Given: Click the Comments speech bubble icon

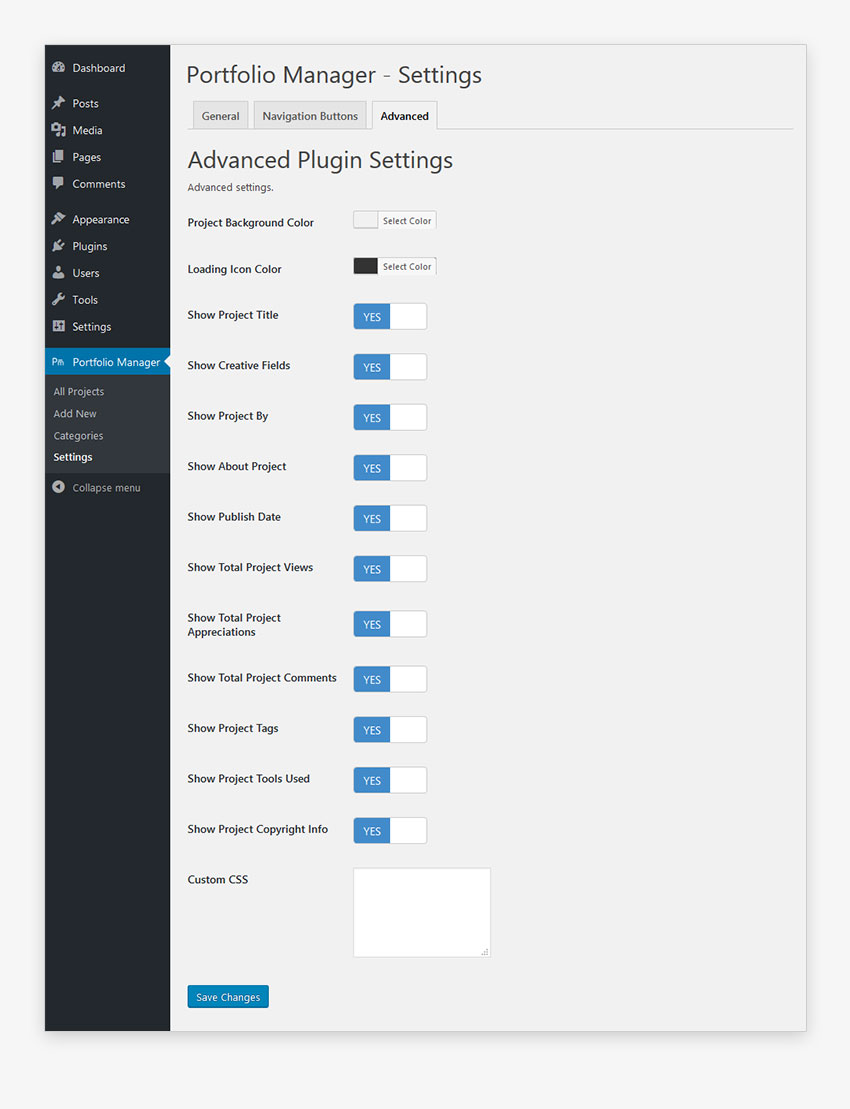Looking at the screenshot, I should pyautogui.click(x=59, y=184).
